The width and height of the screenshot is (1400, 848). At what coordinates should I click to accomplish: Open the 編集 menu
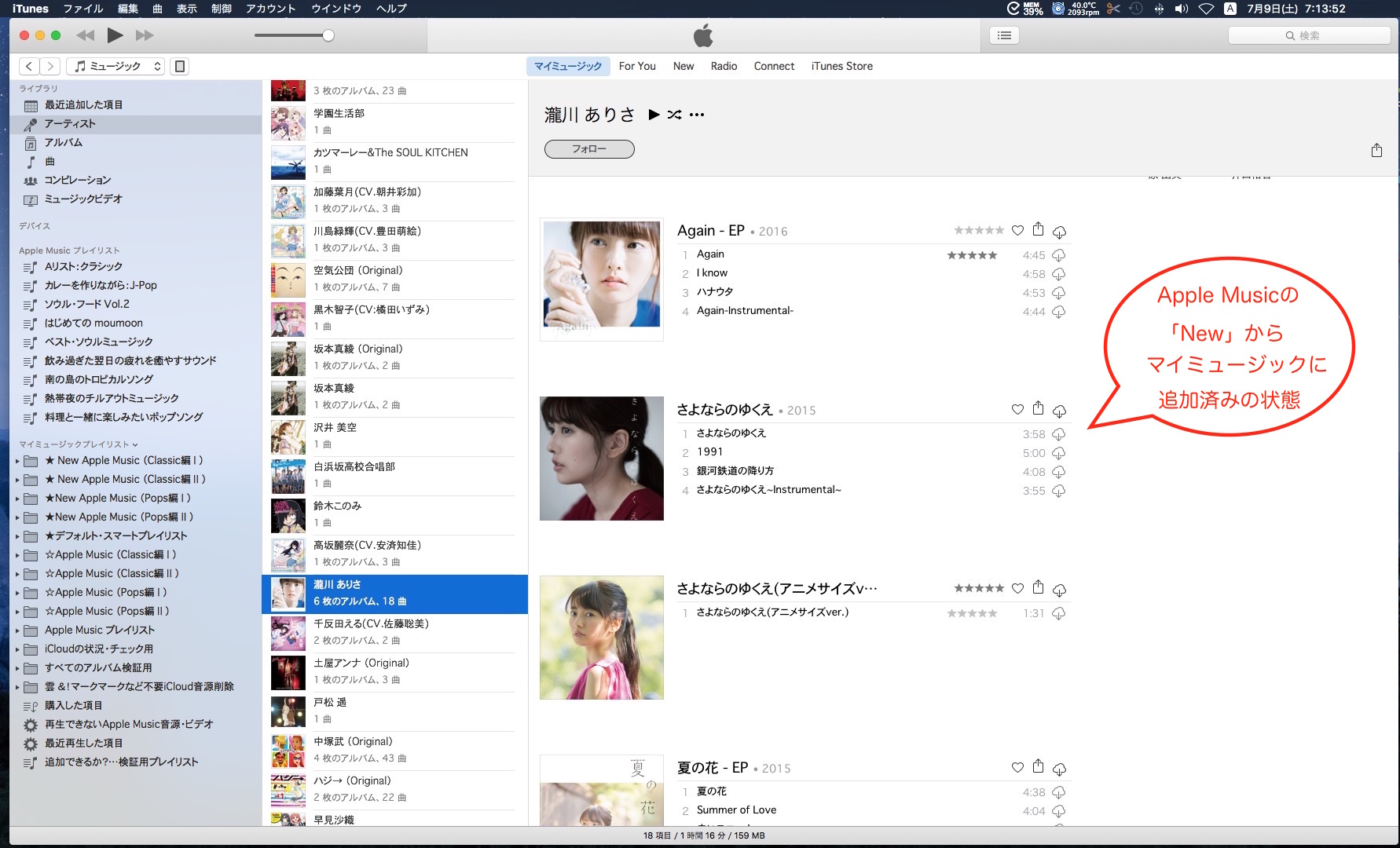[127, 9]
